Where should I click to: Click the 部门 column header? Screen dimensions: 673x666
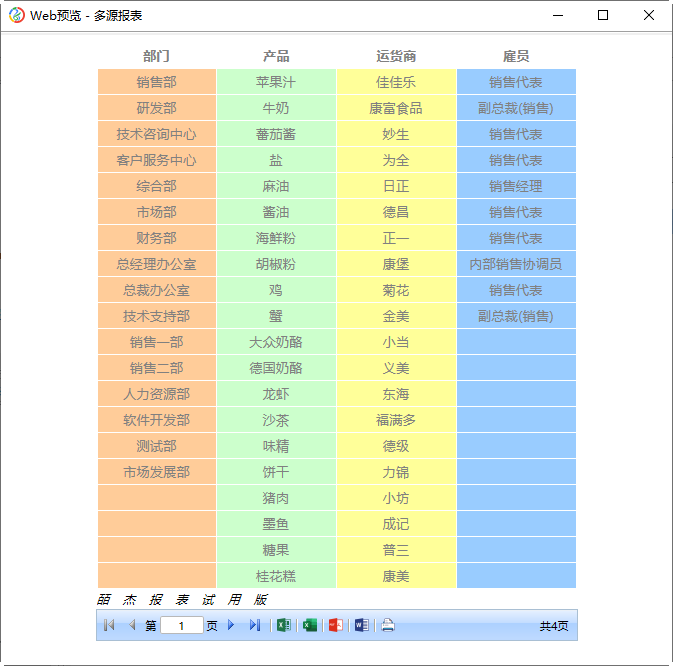click(157, 56)
